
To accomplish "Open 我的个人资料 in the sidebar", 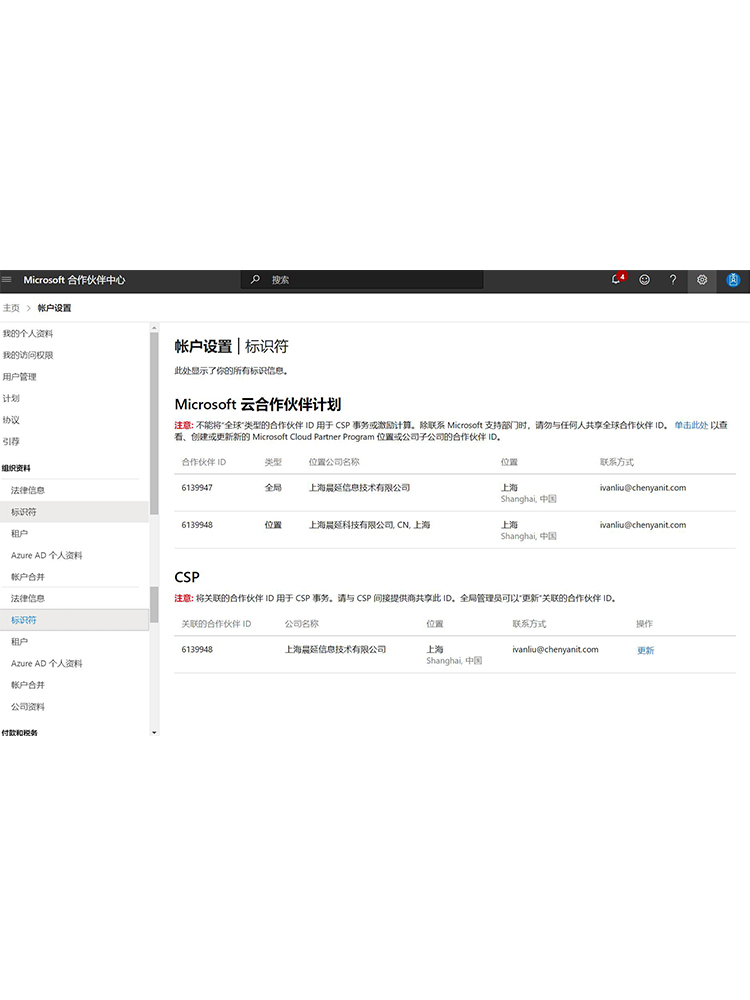I will pyautogui.click(x=28, y=334).
